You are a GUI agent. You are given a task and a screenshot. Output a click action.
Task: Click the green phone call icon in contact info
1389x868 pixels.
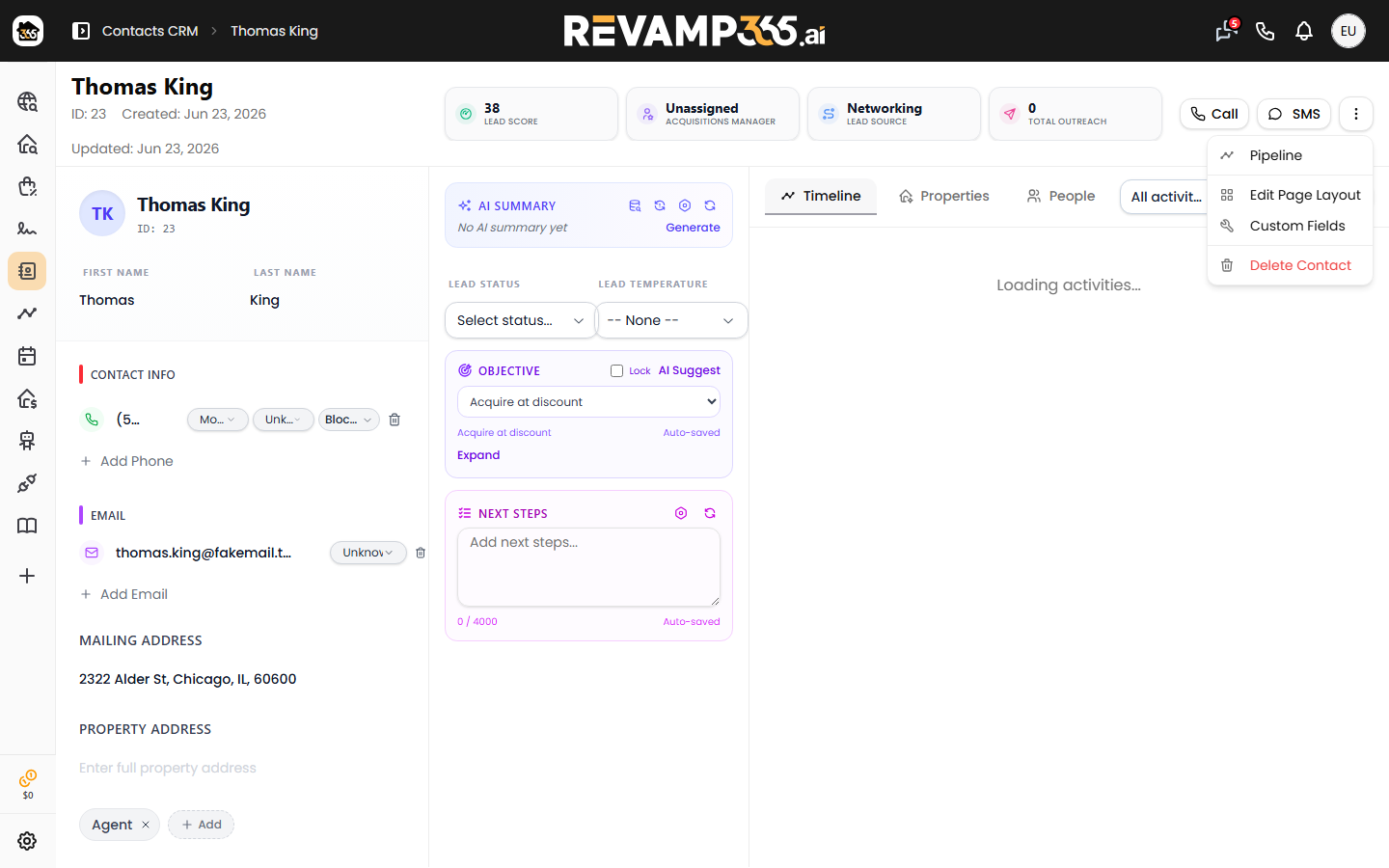(x=92, y=420)
